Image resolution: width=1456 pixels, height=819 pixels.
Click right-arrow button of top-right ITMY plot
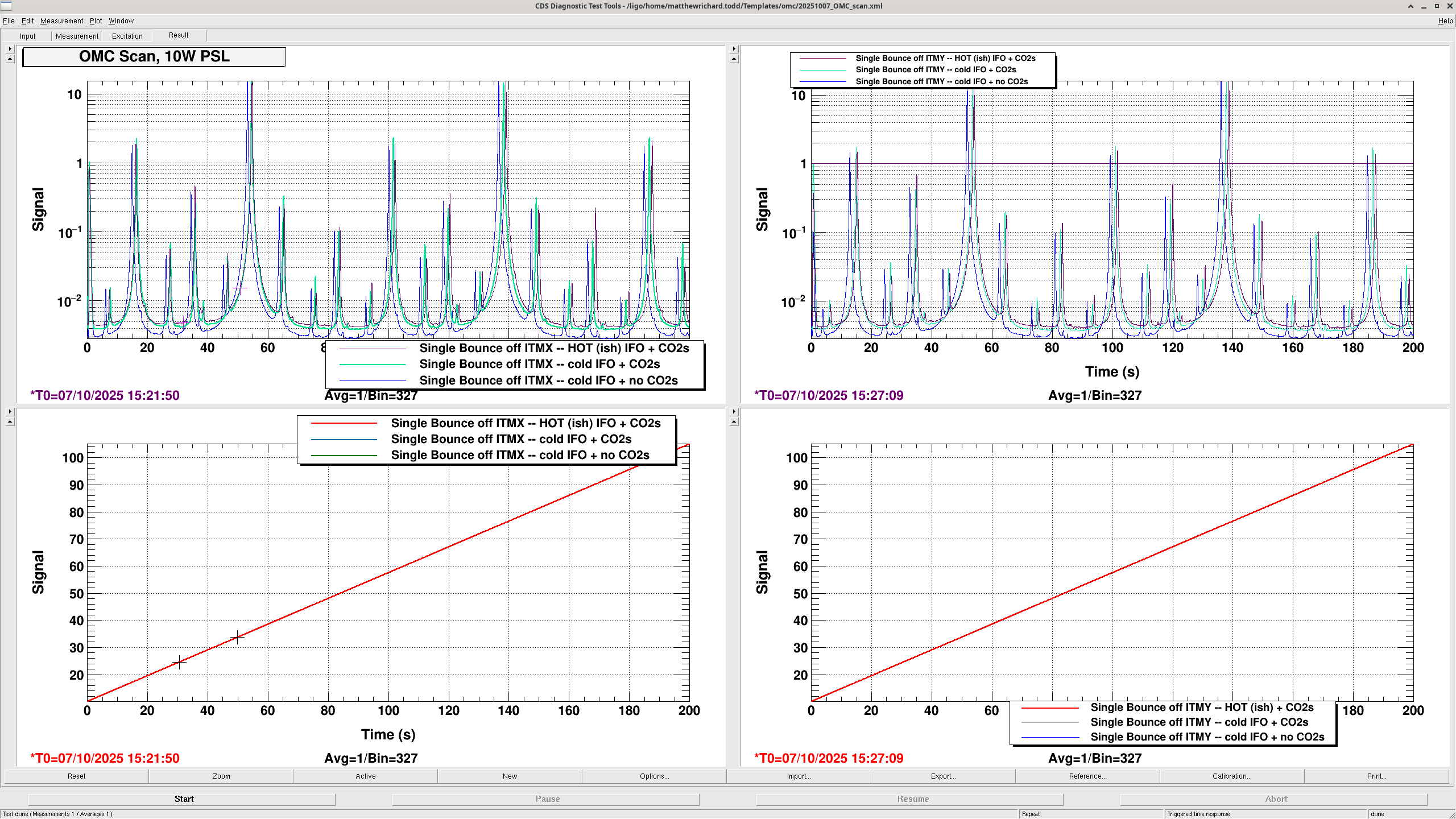pos(734,49)
